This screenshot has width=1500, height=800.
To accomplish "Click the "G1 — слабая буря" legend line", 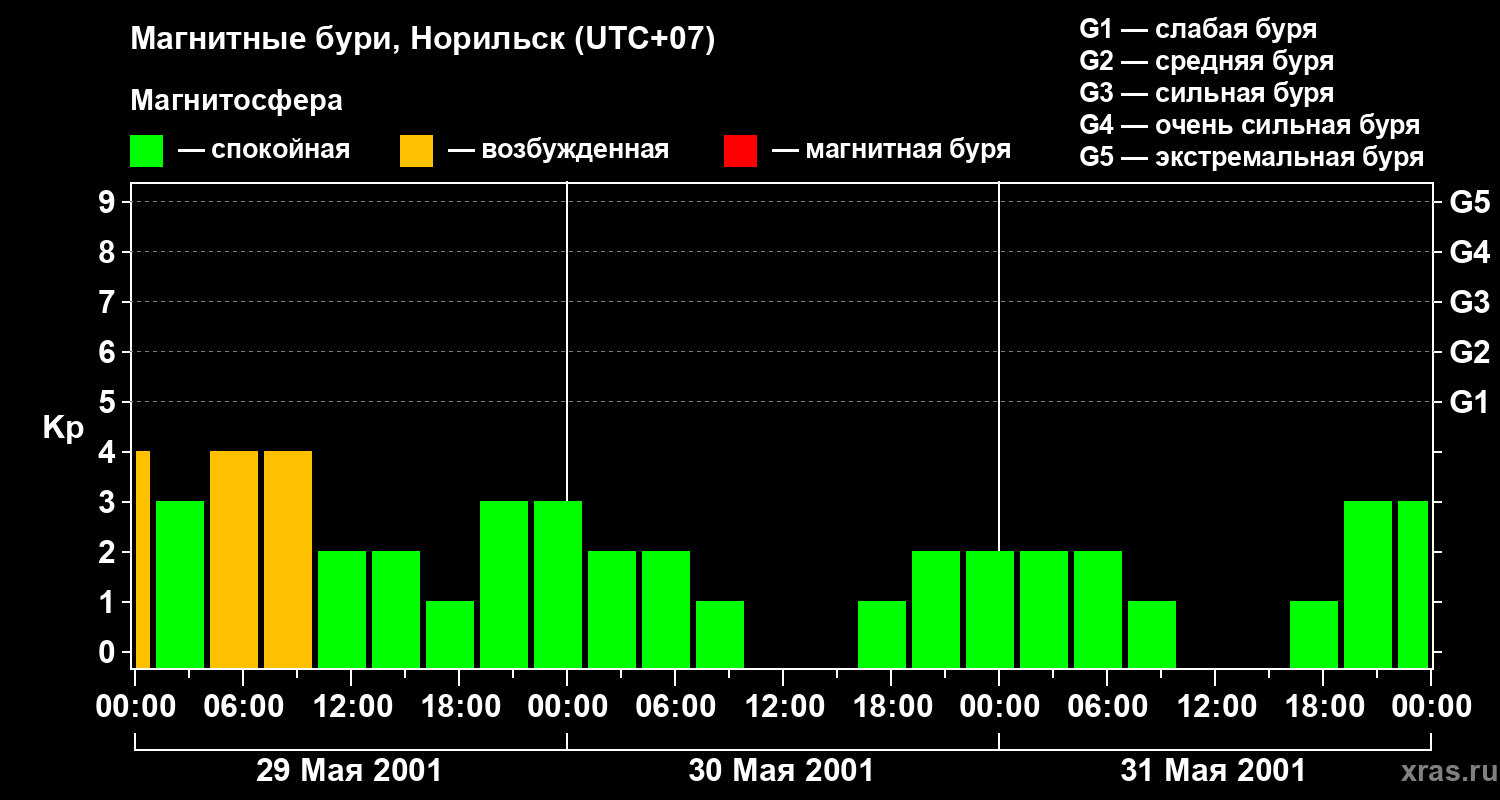I will tap(1198, 29).
